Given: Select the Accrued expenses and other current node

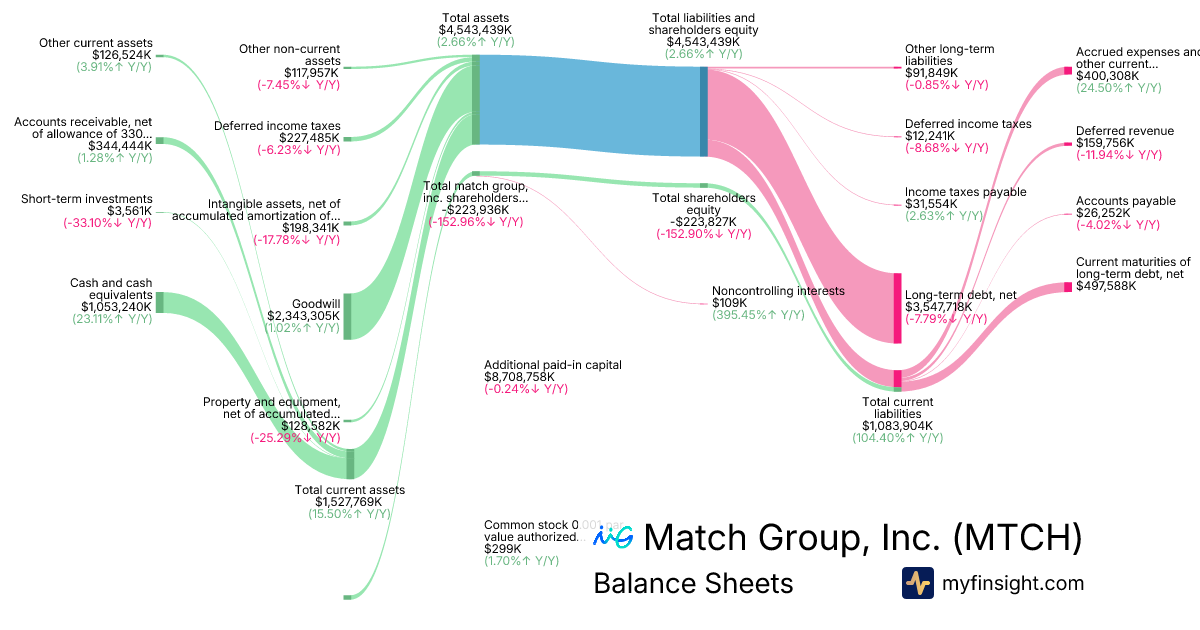Looking at the screenshot, I should pos(1067,70).
